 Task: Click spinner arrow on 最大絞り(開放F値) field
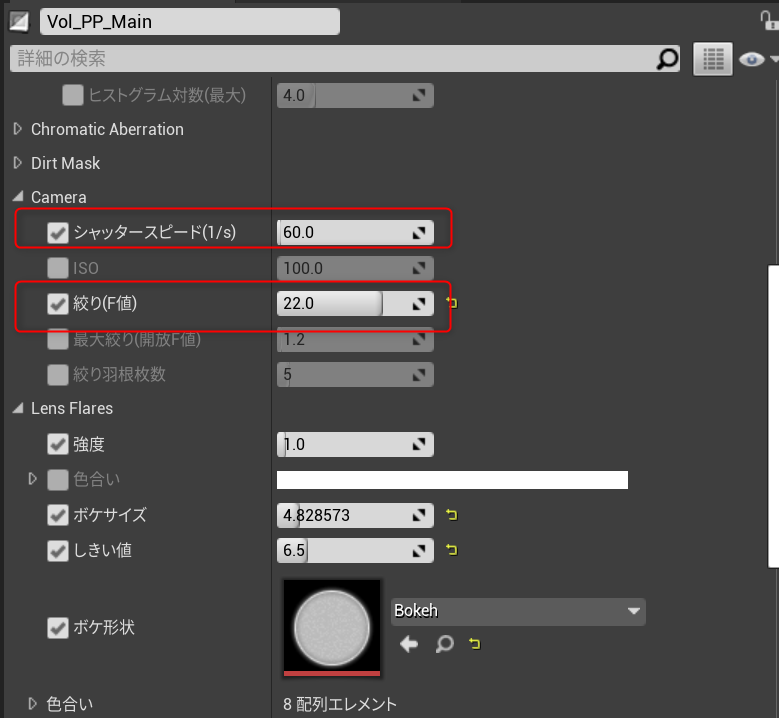(x=419, y=339)
